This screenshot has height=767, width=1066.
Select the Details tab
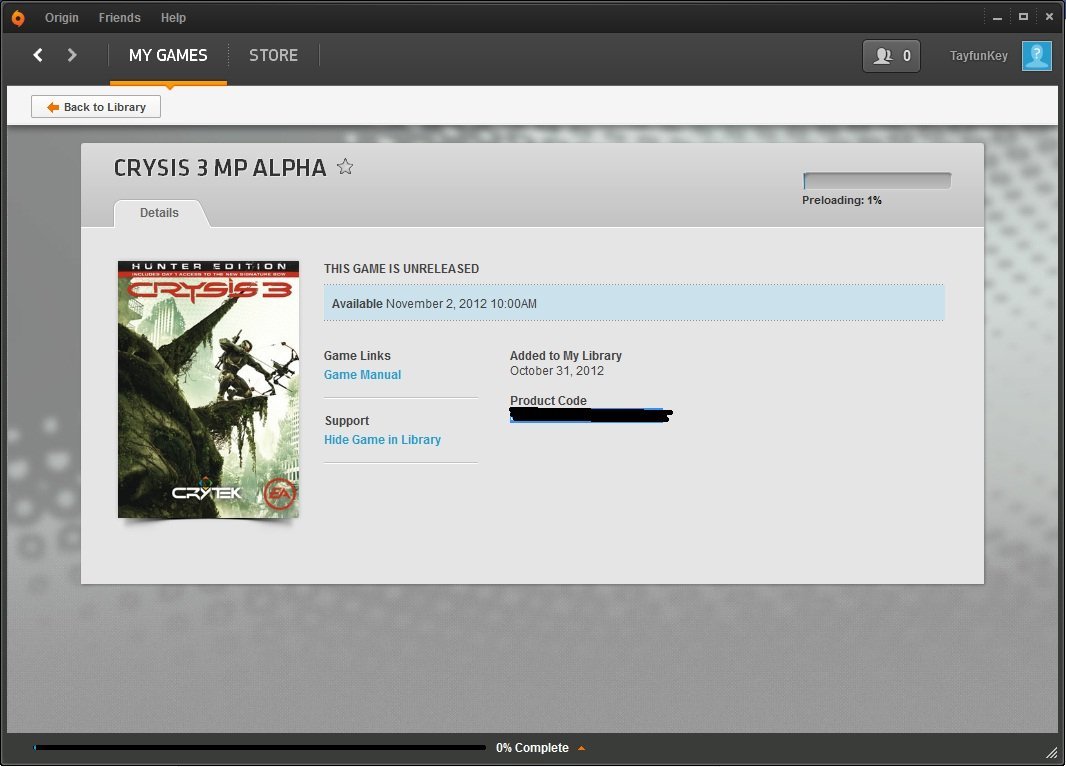[x=159, y=213]
